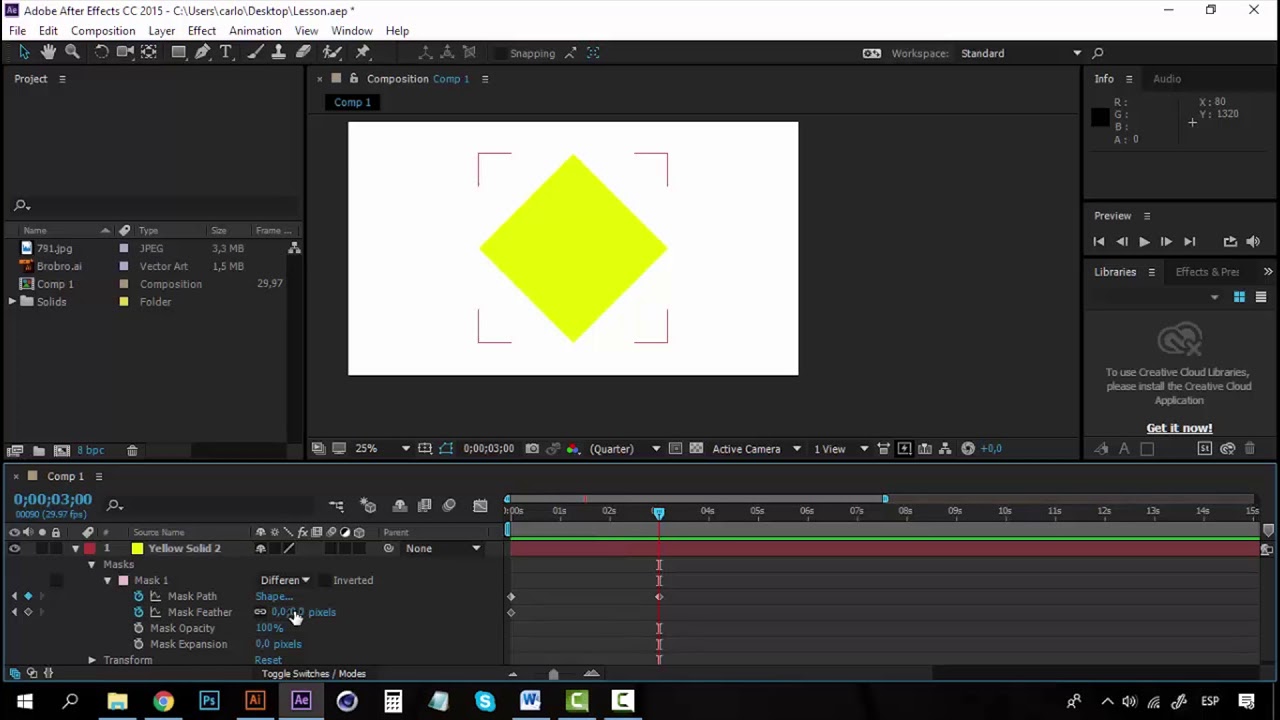Click Reset next to Transform
Image resolution: width=1280 pixels, height=720 pixels.
point(268,660)
